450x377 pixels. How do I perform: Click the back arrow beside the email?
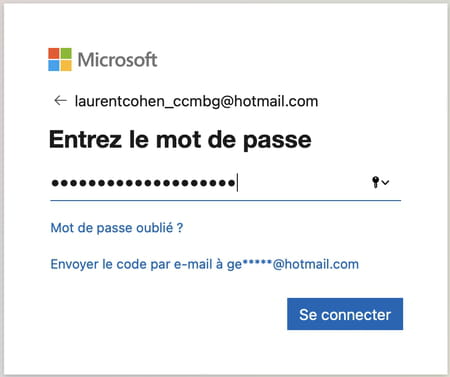click(x=61, y=100)
